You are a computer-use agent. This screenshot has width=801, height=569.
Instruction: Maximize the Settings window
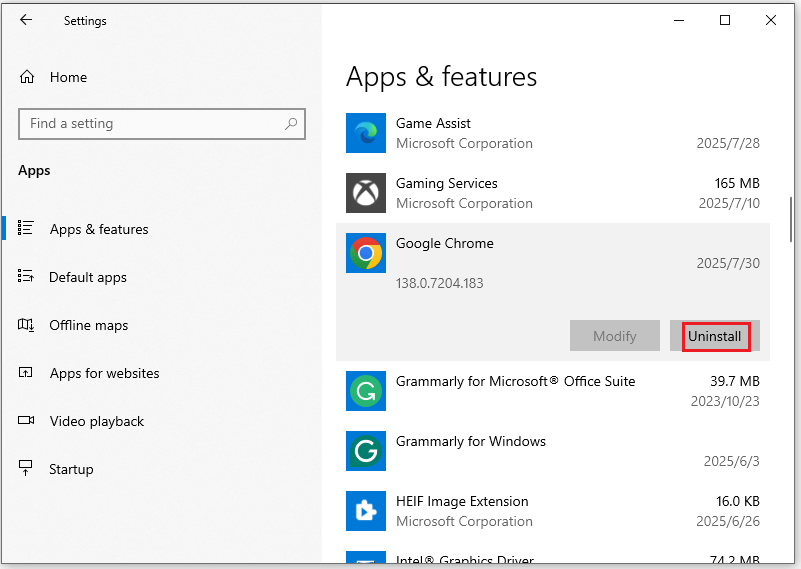725,20
